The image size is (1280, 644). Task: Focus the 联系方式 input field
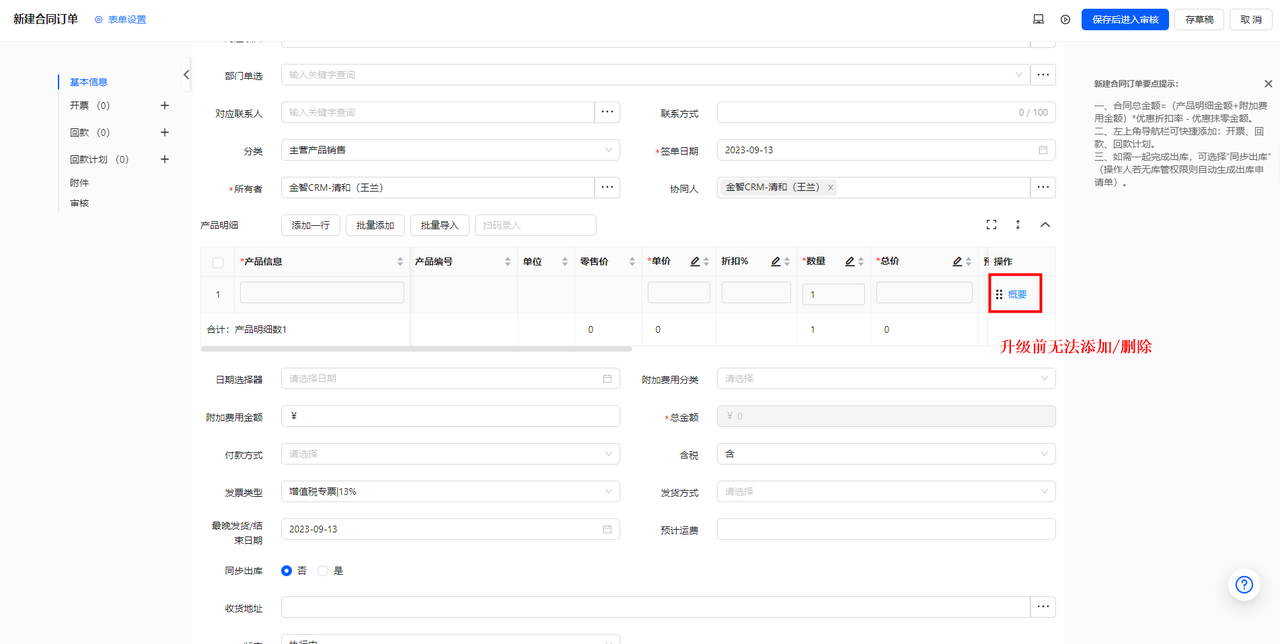(x=886, y=112)
